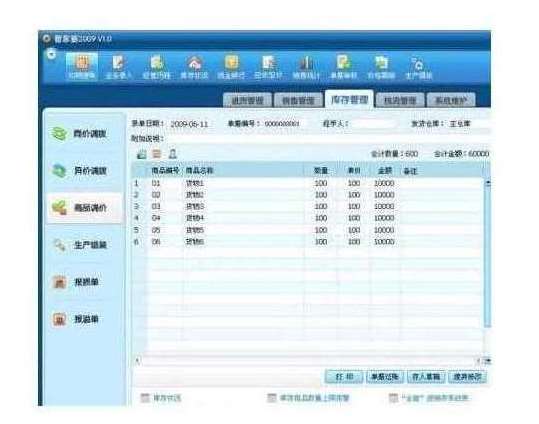
Task: Open 同价调拨 in the left sidebar
Action: point(81,133)
